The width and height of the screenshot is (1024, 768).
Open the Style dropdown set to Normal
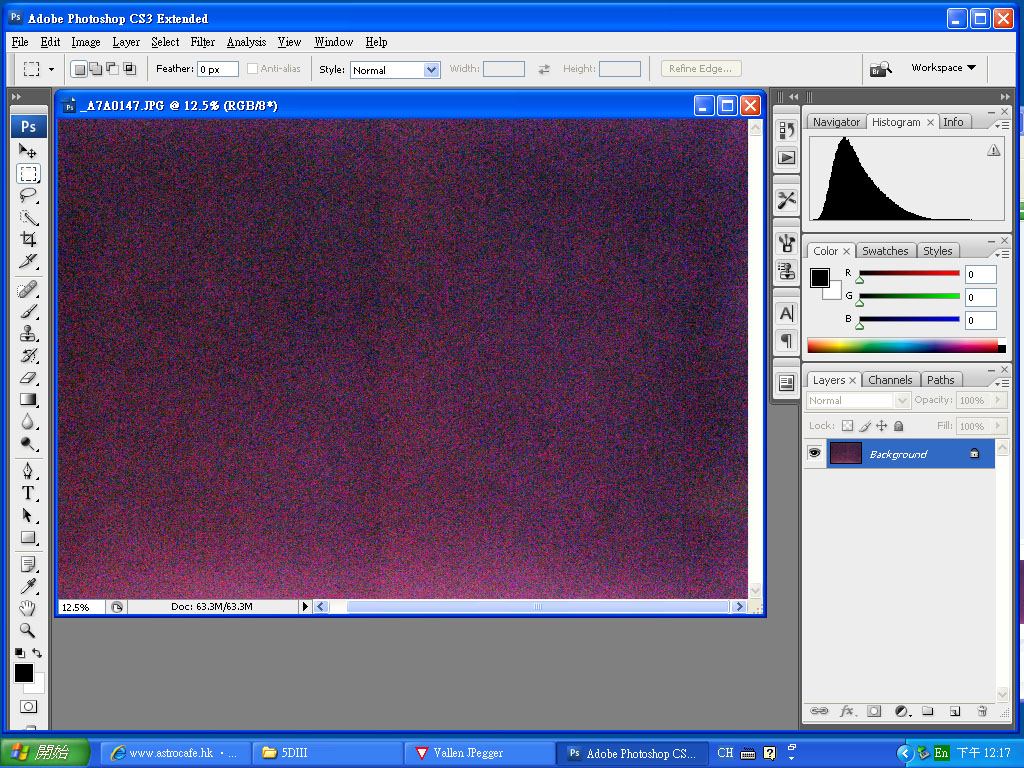pos(394,70)
